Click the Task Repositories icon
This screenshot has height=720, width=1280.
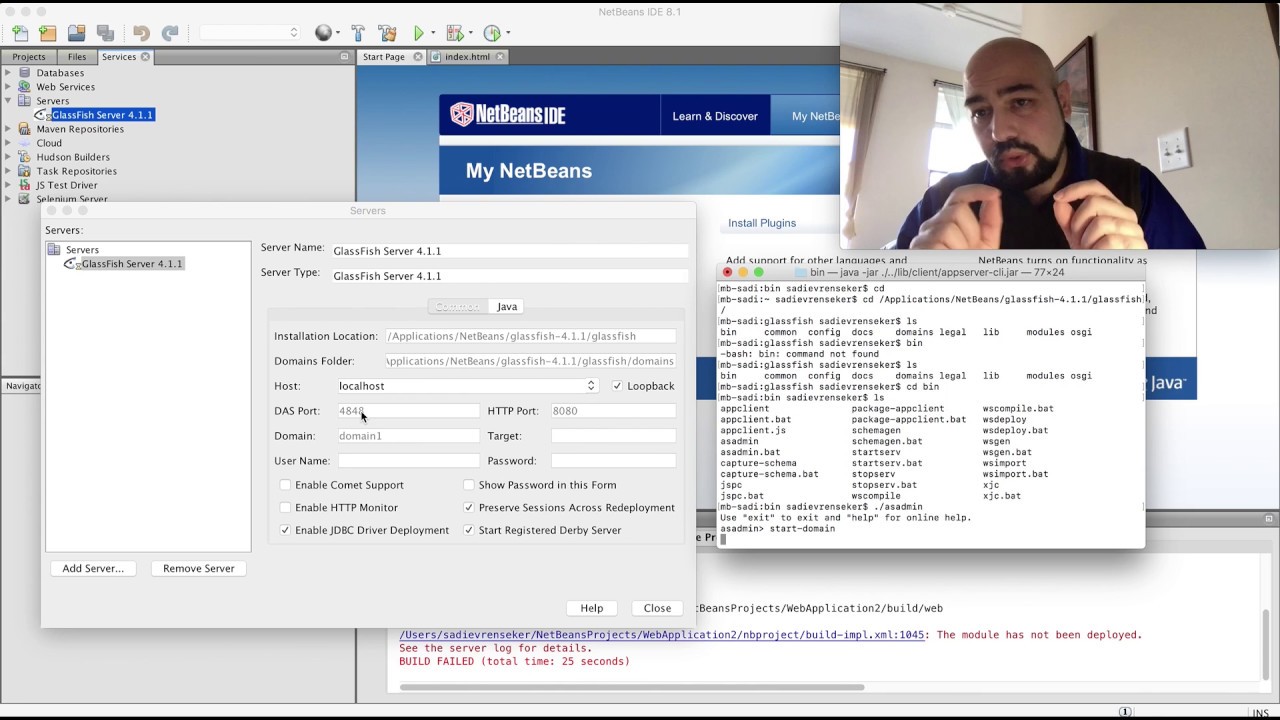pyautogui.click(x=26, y=171)
